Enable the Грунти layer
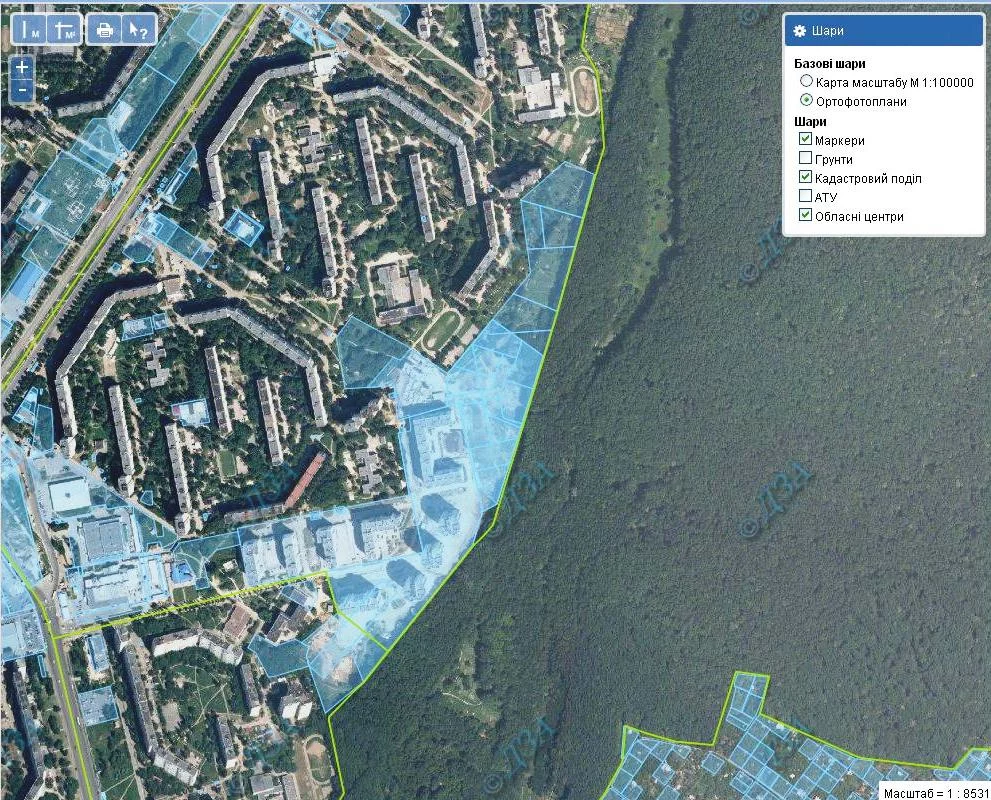Screen dimensions: 991x800 (x=805, y=158)
